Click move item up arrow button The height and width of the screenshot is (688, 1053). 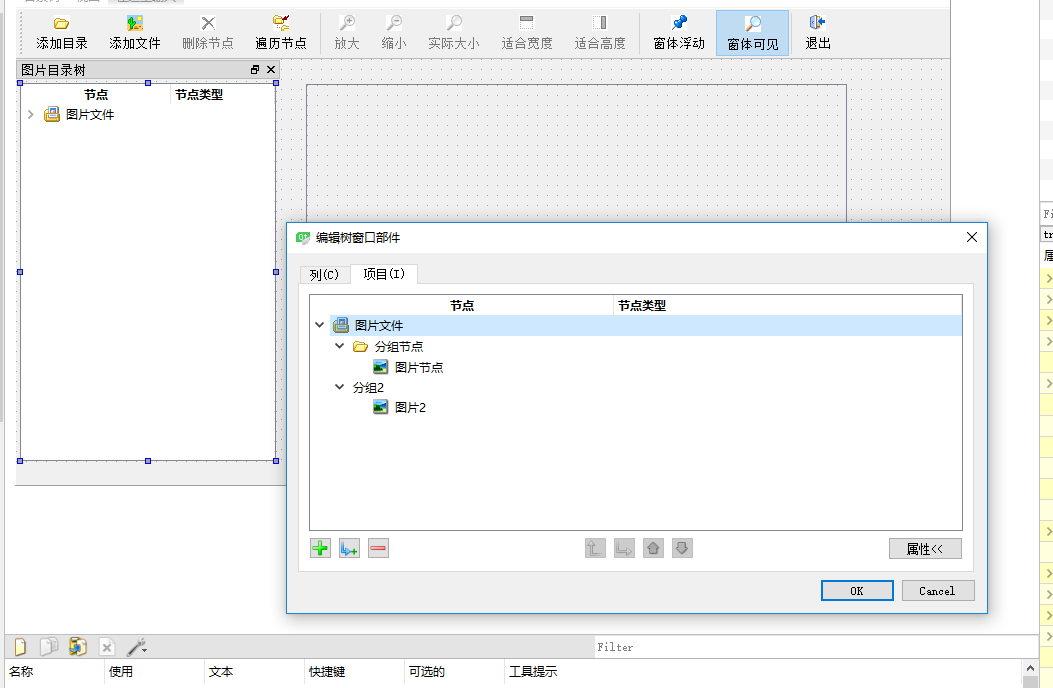tap(653, 548)
